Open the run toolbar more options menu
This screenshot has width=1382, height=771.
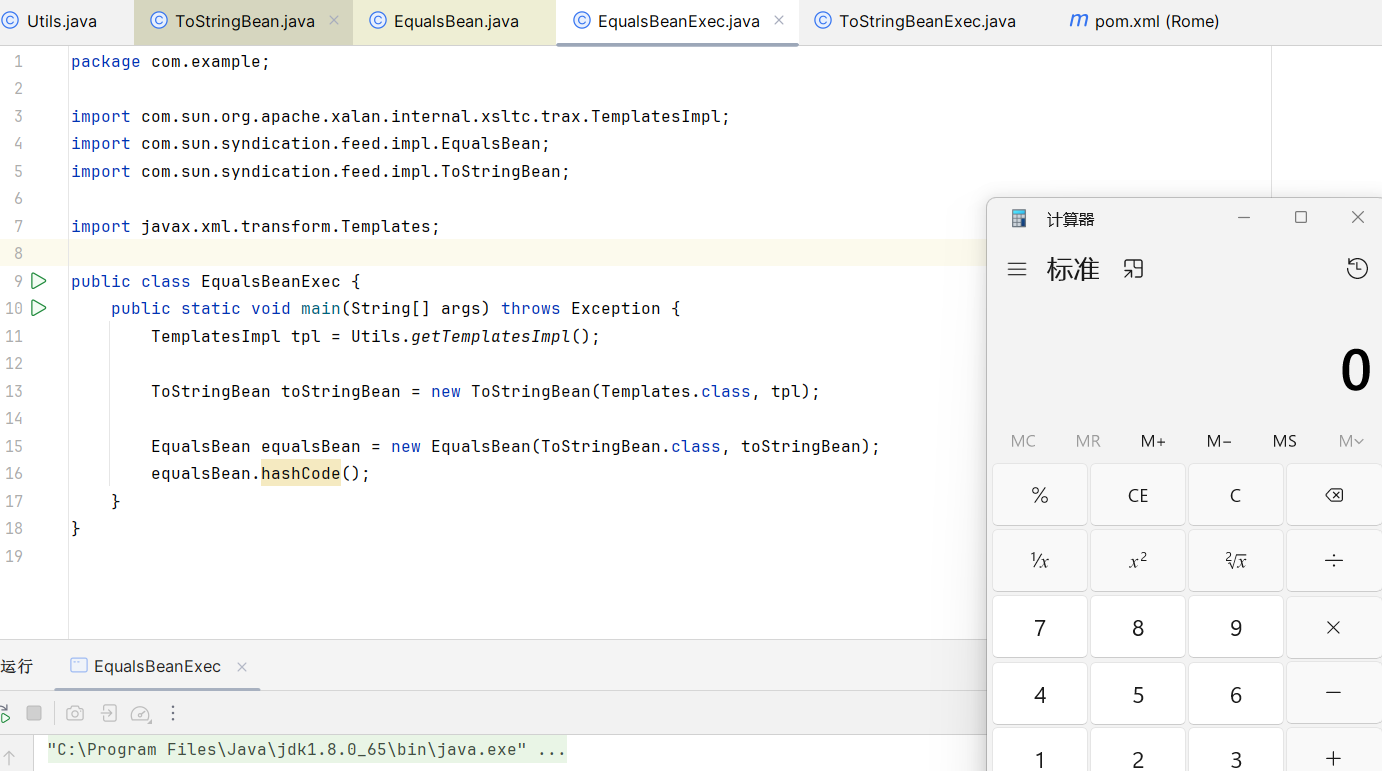(x=173, y=713)
